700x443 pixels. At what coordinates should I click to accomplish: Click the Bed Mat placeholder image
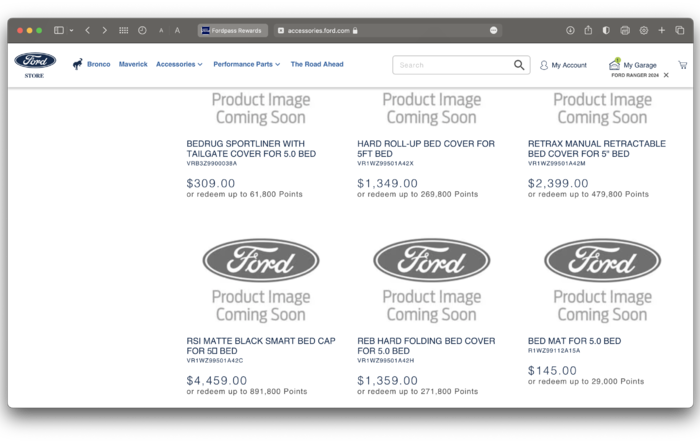(602, 280)
